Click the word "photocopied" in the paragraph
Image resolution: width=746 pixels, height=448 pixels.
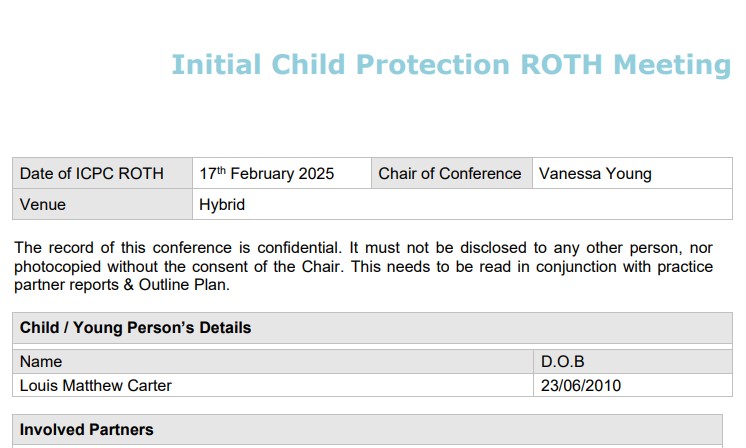[x=57, y=266]
